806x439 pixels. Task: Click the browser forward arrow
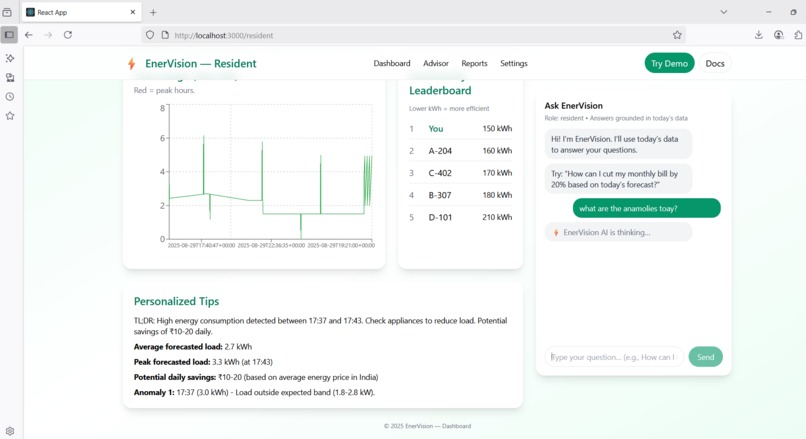pyautogui.click(x=48, y=35)
